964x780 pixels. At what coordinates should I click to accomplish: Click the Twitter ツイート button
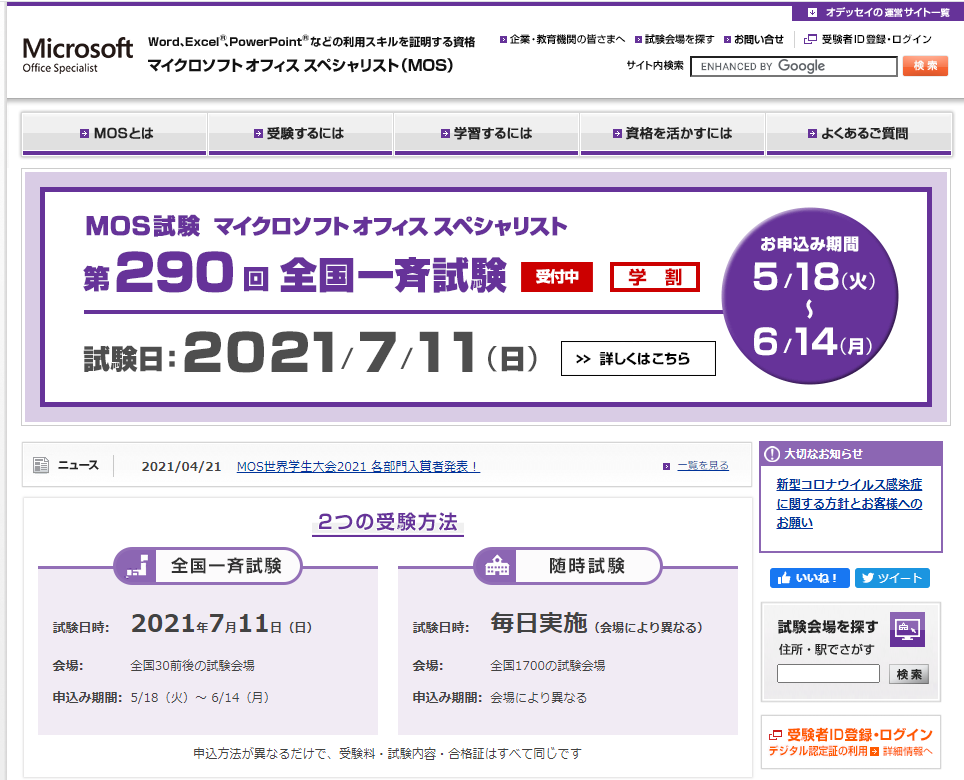(892, 578)
